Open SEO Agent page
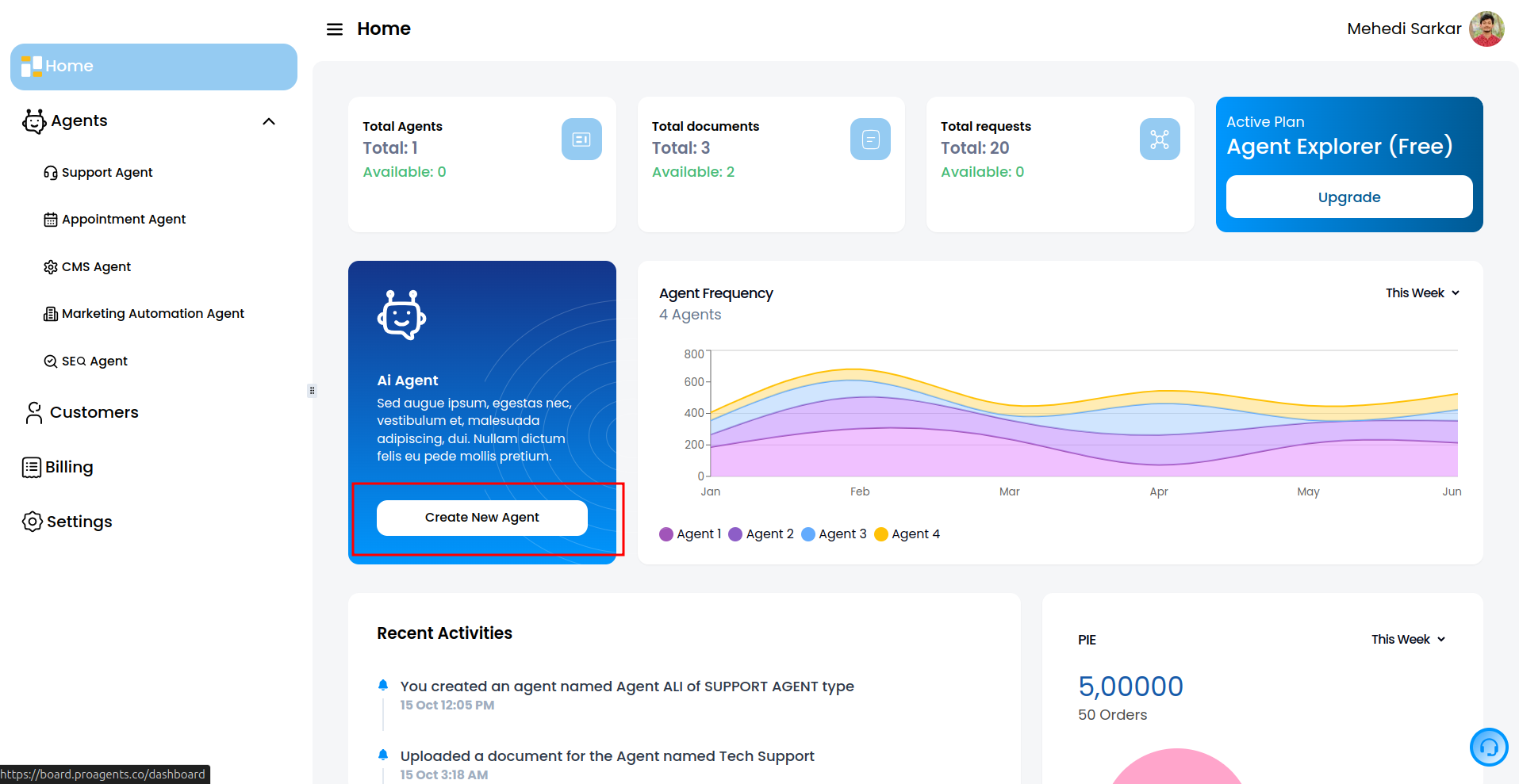The width and height of the screenshot is (1519, 784). (94, 361)
